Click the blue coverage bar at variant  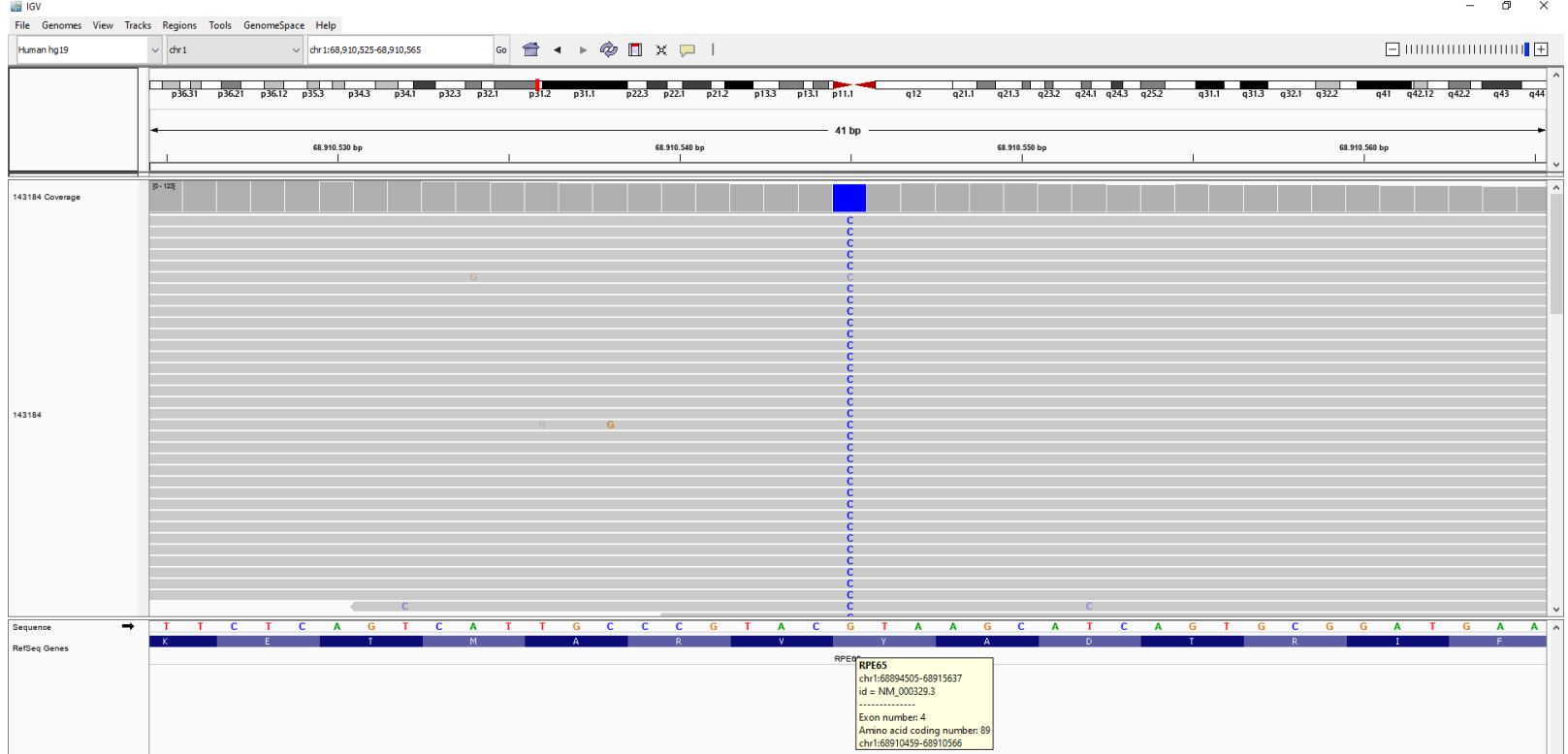[x=849, y=198]
